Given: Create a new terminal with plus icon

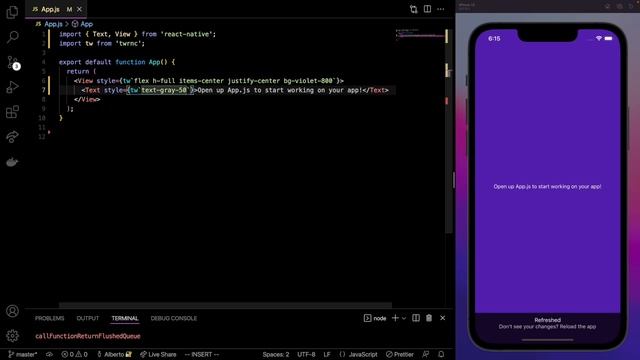Looking at the screenshot, I should click(395, 318).
